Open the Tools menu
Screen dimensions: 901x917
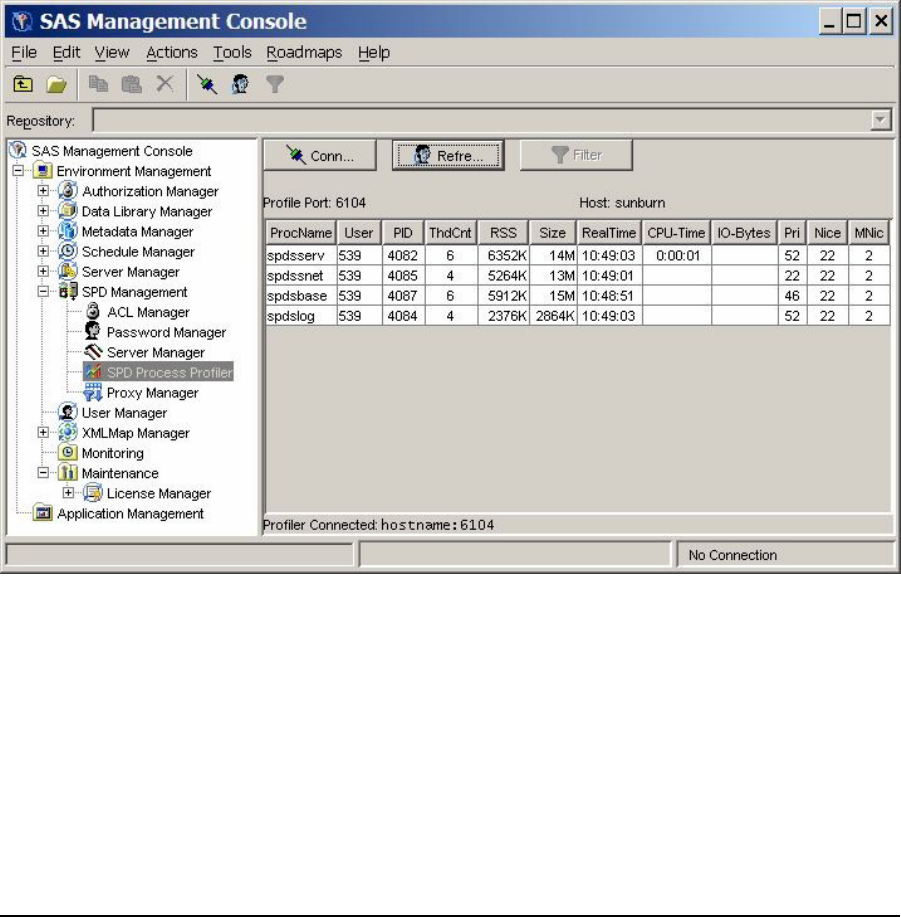(x=232, y=52)
